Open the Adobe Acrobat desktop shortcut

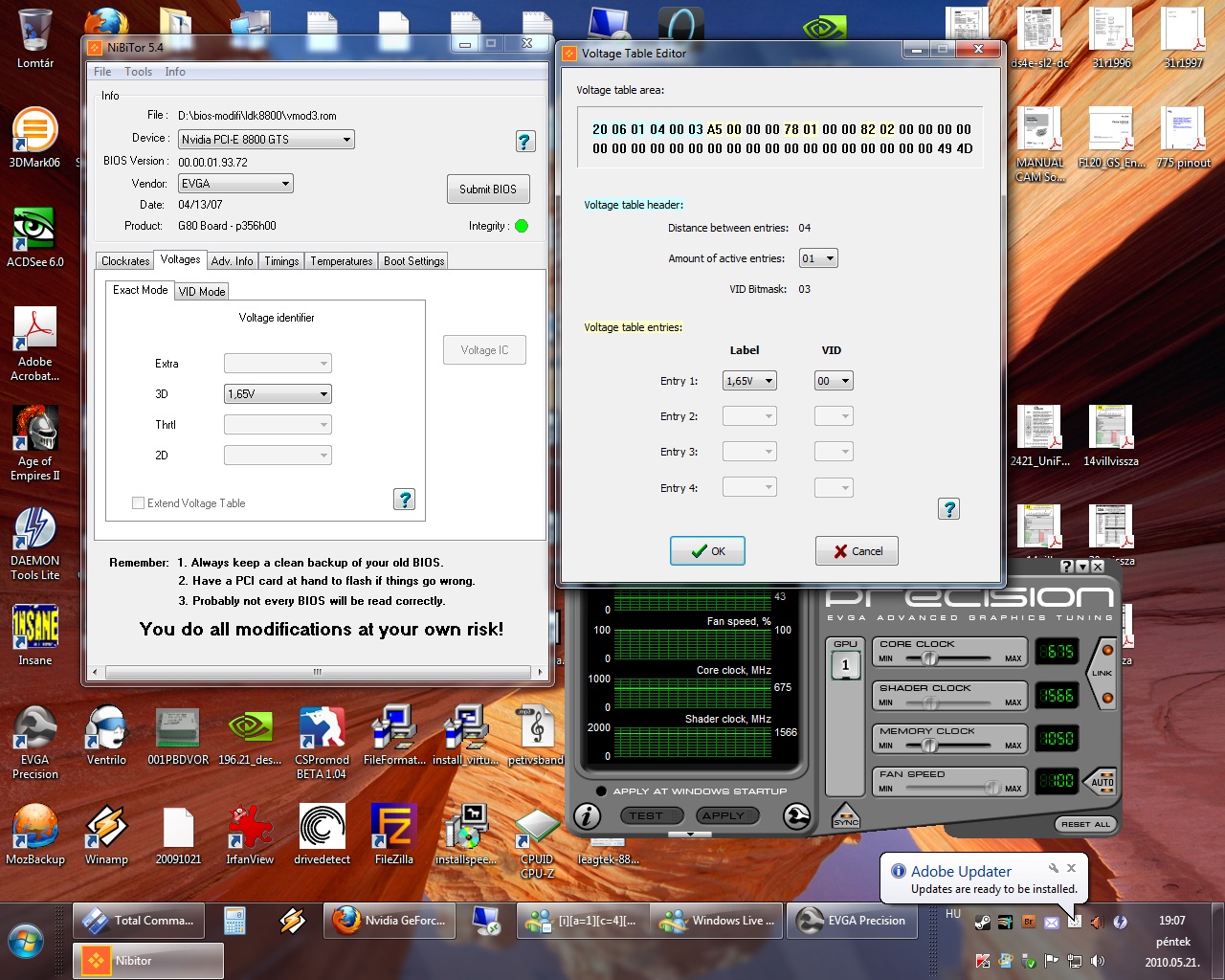coord(35,344)
